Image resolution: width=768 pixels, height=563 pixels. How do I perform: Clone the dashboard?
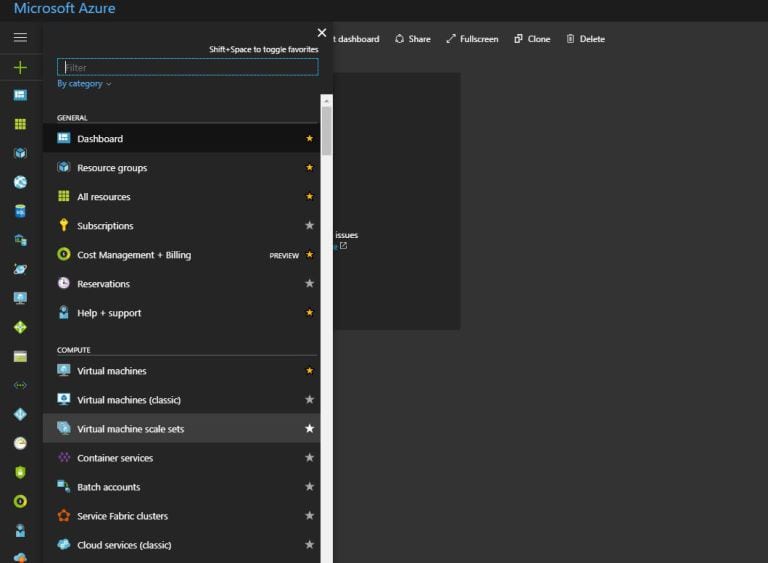532,39
